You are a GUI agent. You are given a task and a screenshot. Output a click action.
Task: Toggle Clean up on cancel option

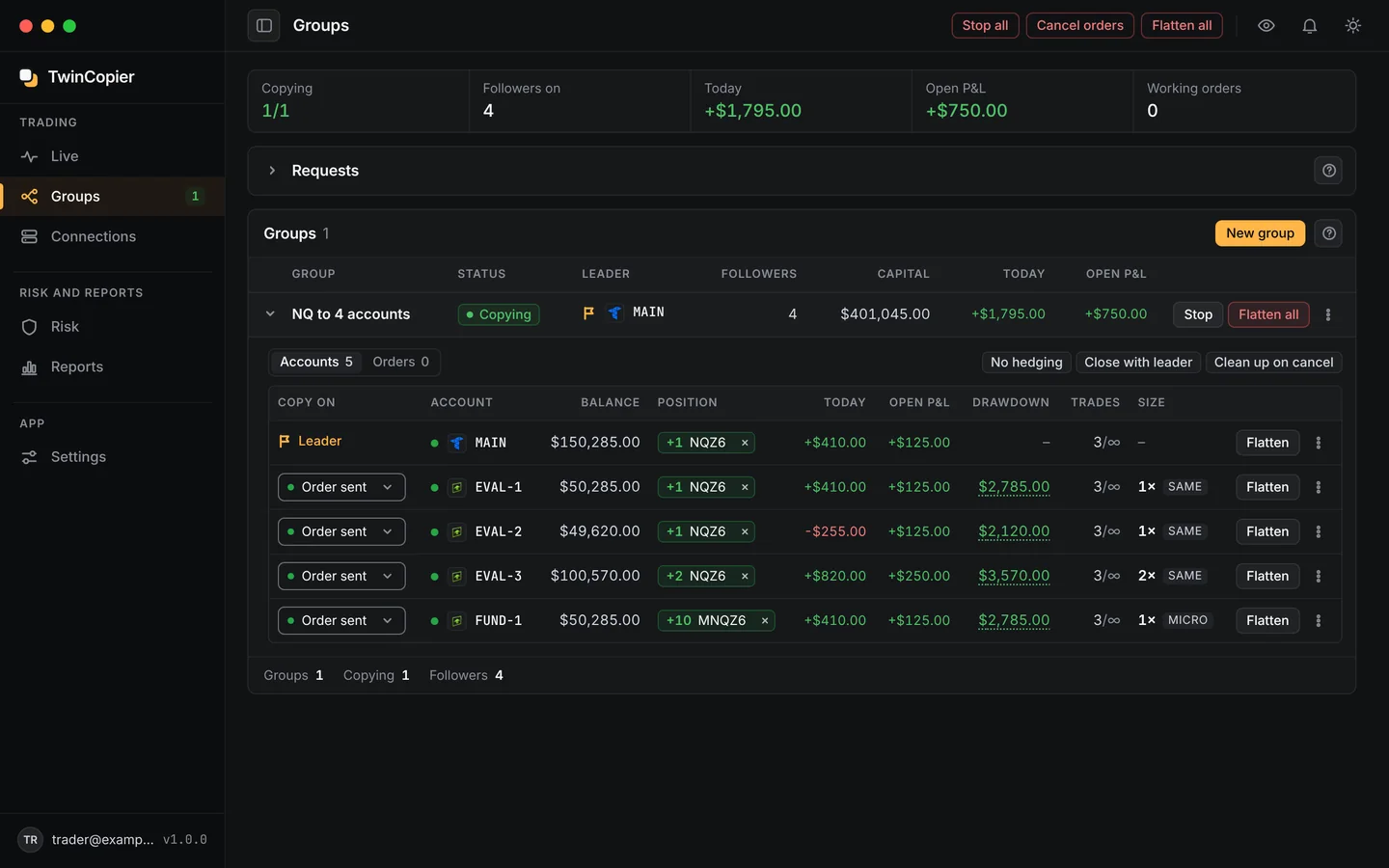tap(1273, 363)
